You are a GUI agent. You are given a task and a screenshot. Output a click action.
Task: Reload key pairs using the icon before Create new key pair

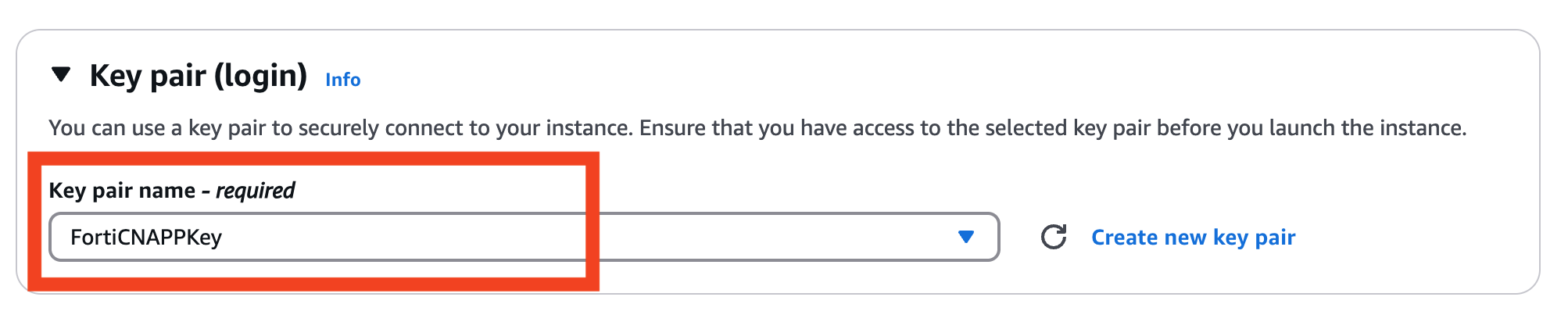(x=1054, y=237)
